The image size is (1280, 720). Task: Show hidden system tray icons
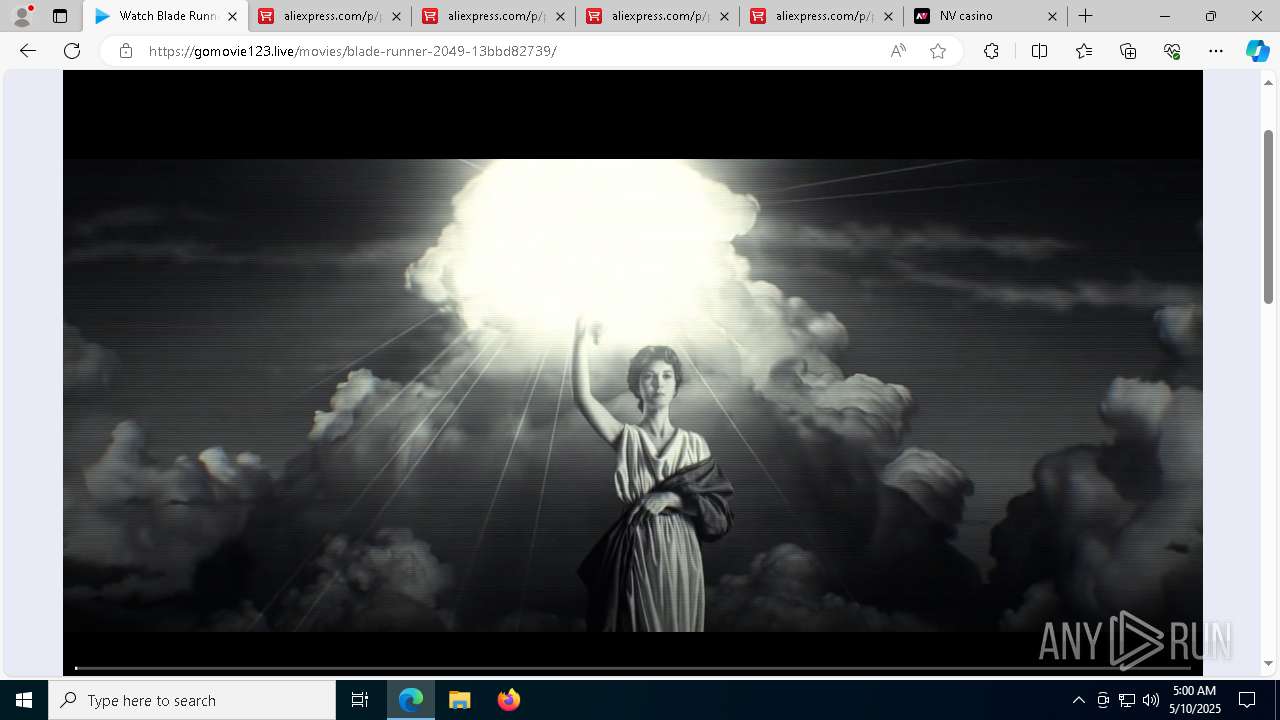tap(1078, 700)
